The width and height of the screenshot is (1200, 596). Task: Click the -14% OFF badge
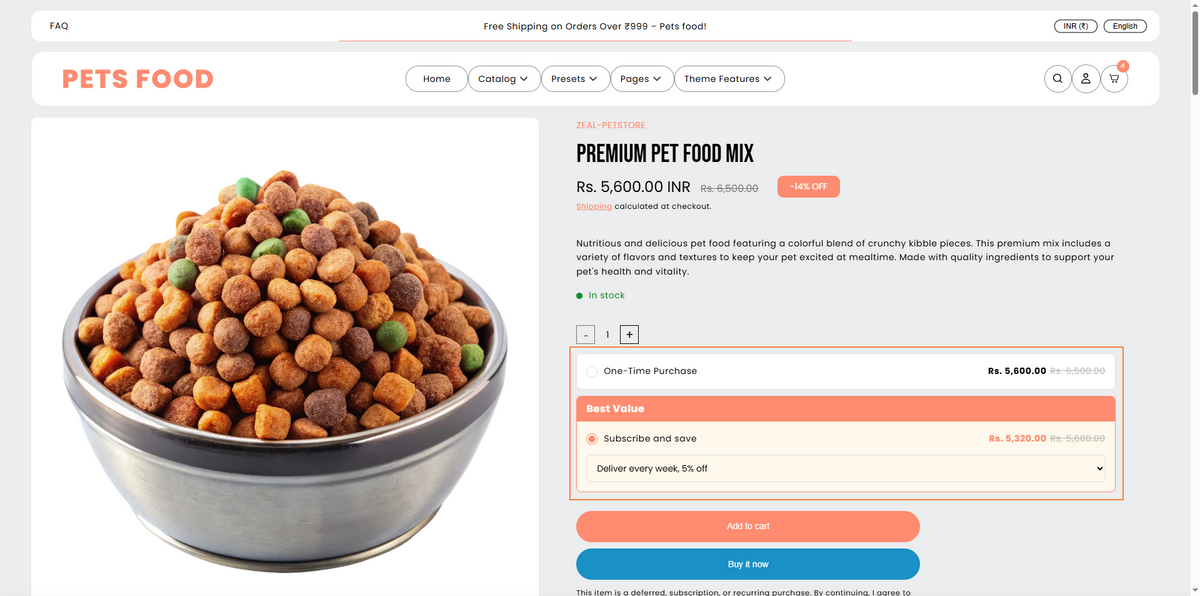[808, 187]
